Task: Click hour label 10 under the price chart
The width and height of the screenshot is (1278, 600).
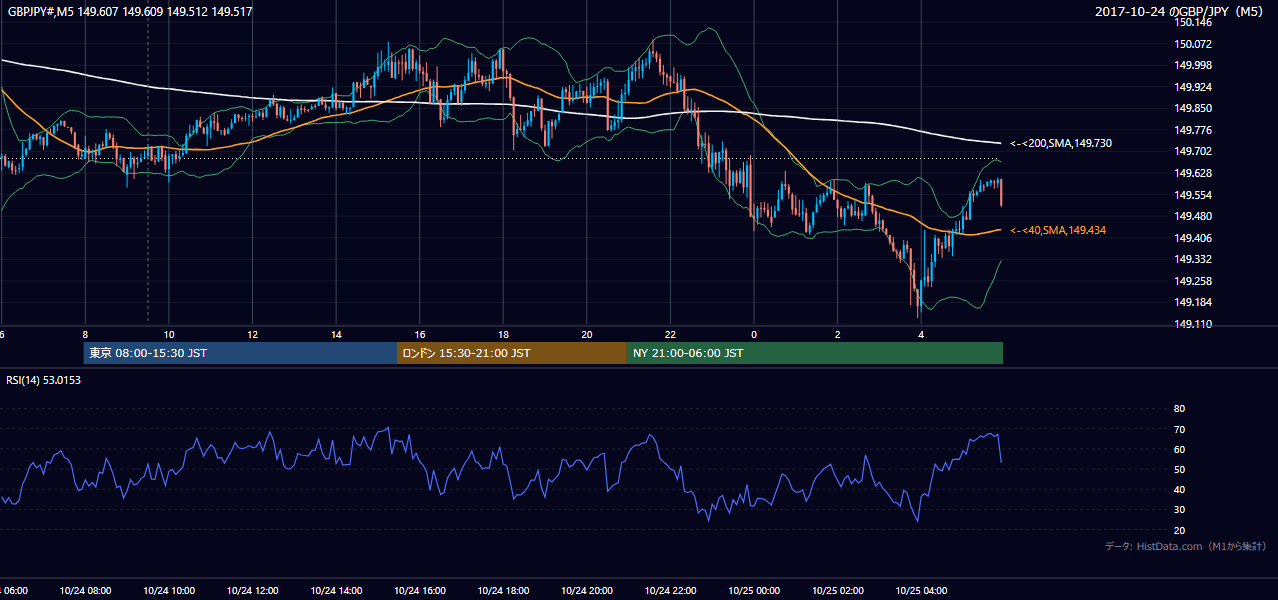Action: pyautogui.click(x=169, y=335)
